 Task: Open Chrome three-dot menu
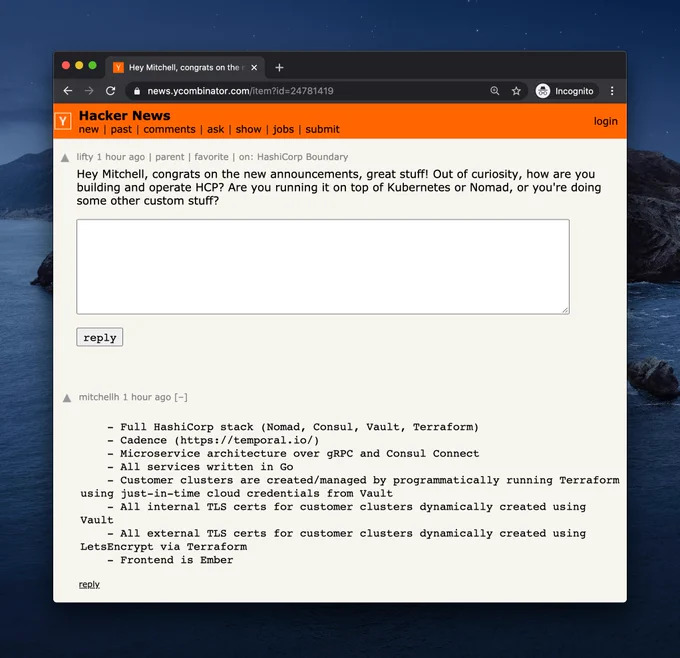(612, 91)
